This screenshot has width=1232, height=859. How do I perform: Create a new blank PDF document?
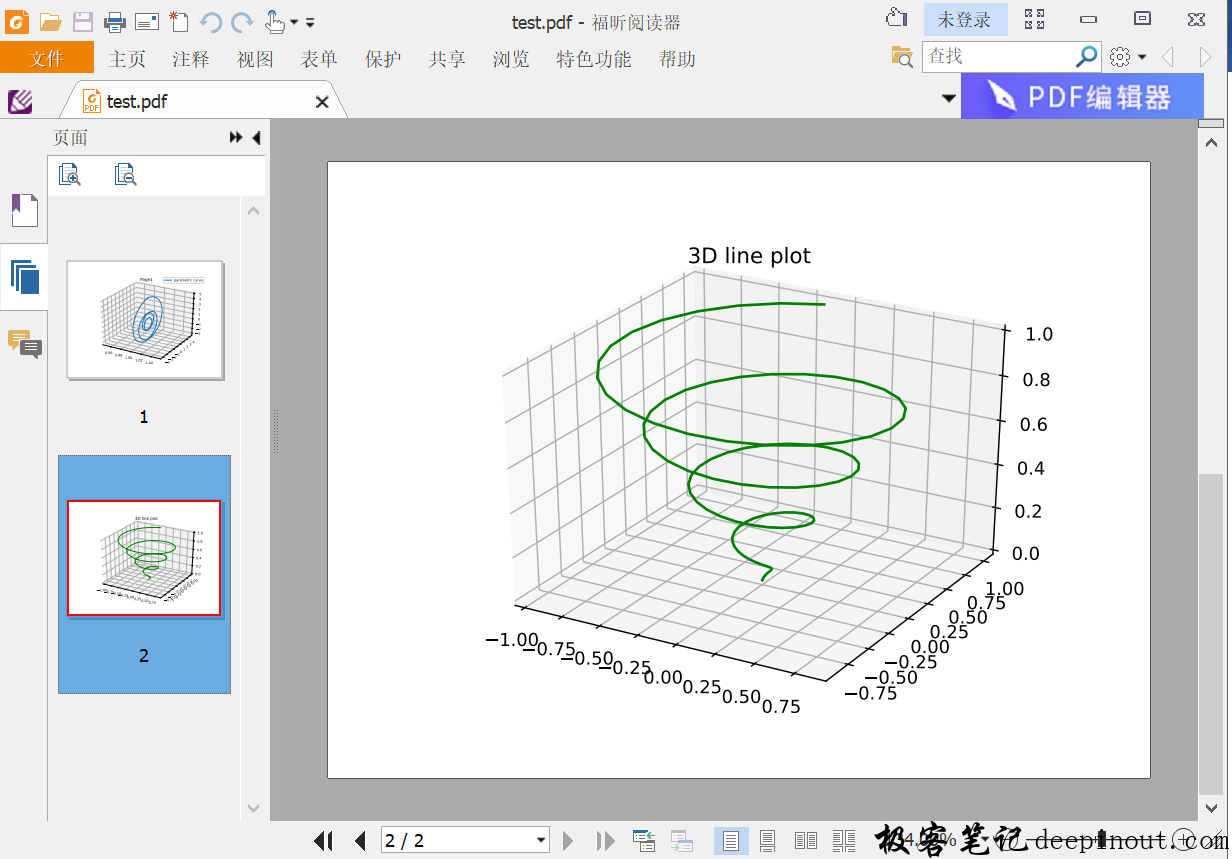pyautogui.click(x=176, y=21)
